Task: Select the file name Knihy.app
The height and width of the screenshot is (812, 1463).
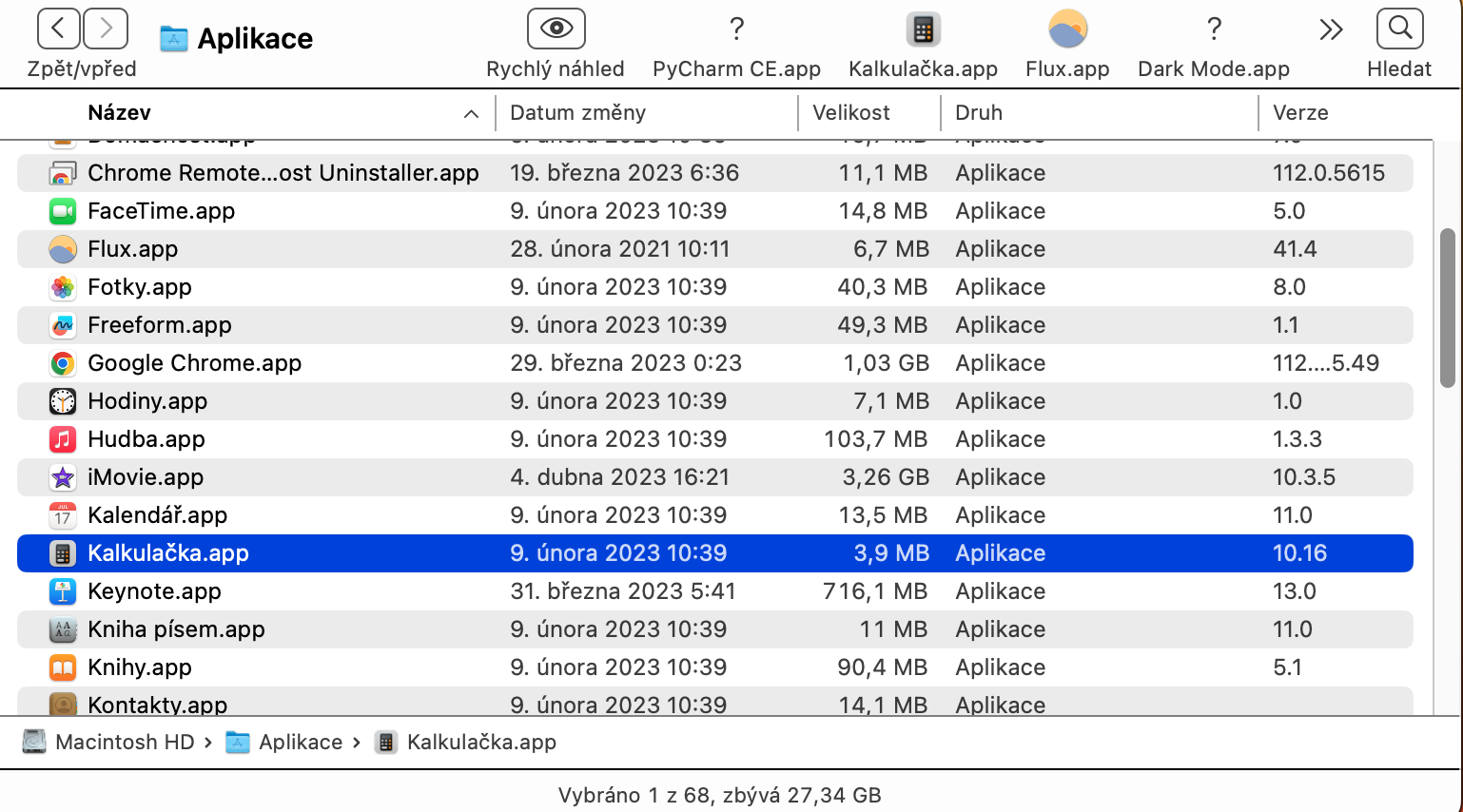Action: coord(140,667)
